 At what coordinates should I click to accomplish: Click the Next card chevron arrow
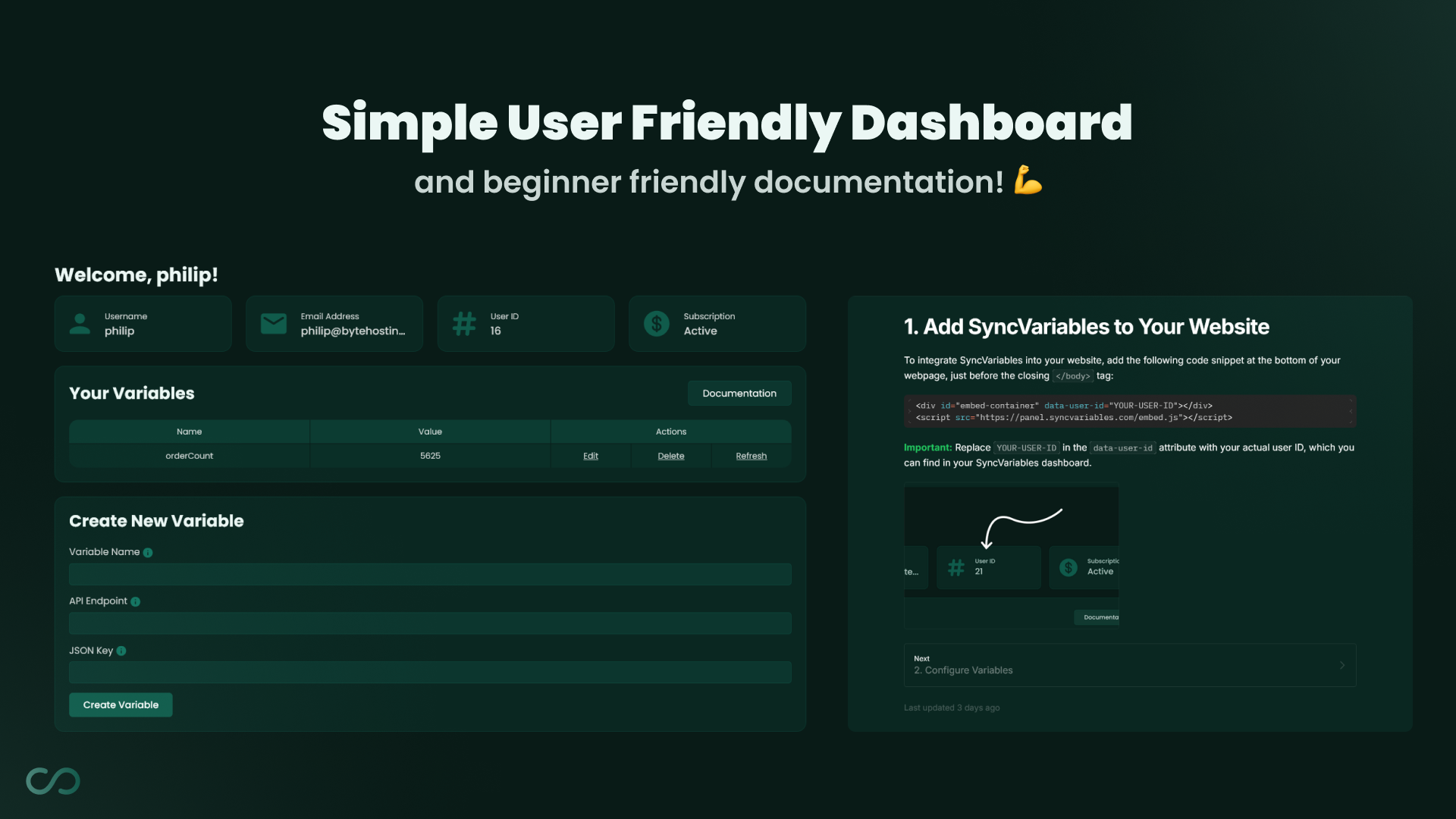(x=1342, y=665)
